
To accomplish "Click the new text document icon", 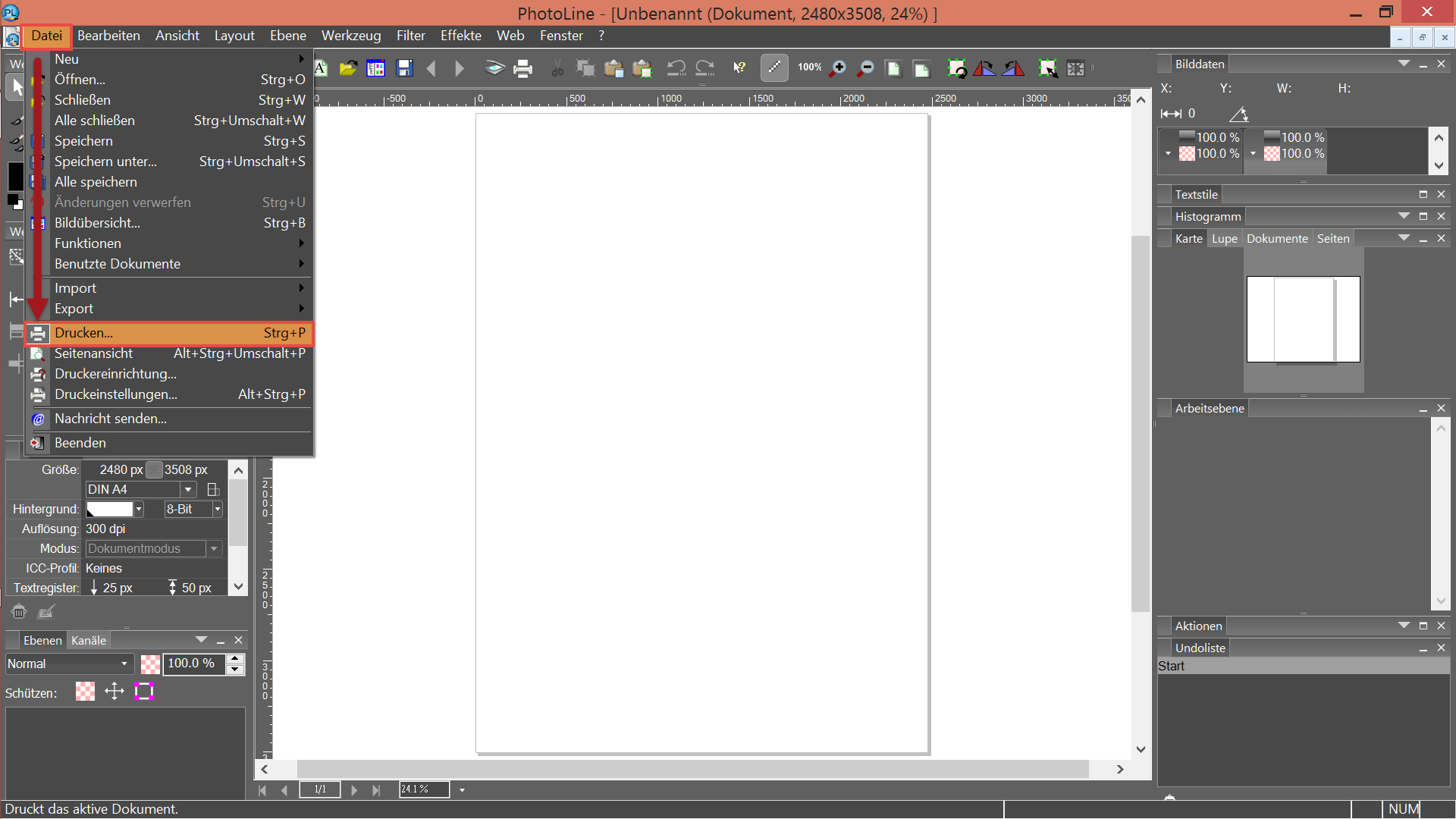I will [x=321, y=68].
